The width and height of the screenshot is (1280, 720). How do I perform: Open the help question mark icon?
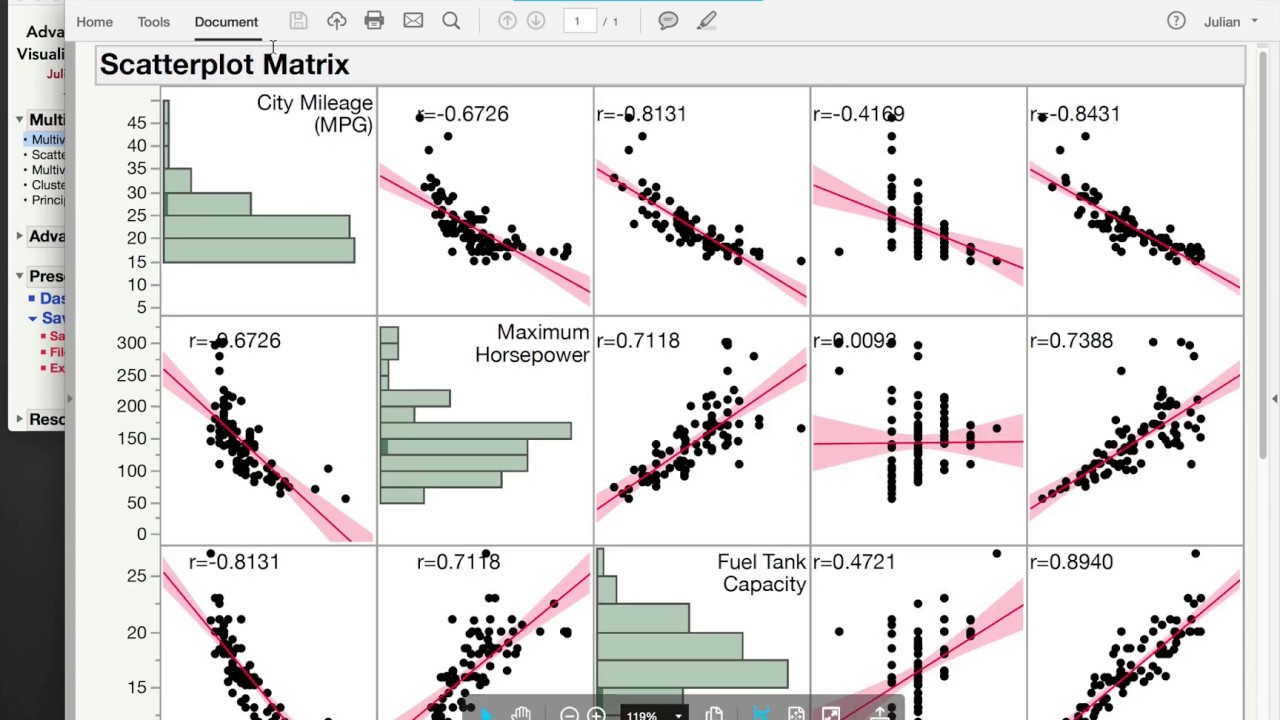tap(1176, 21)
